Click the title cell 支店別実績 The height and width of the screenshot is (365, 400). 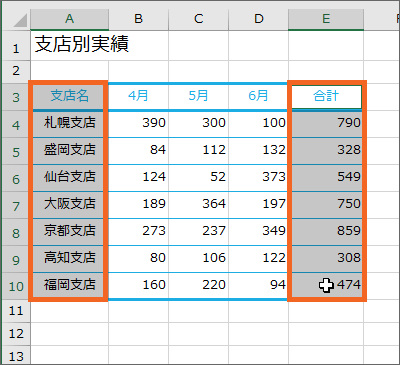69,46
